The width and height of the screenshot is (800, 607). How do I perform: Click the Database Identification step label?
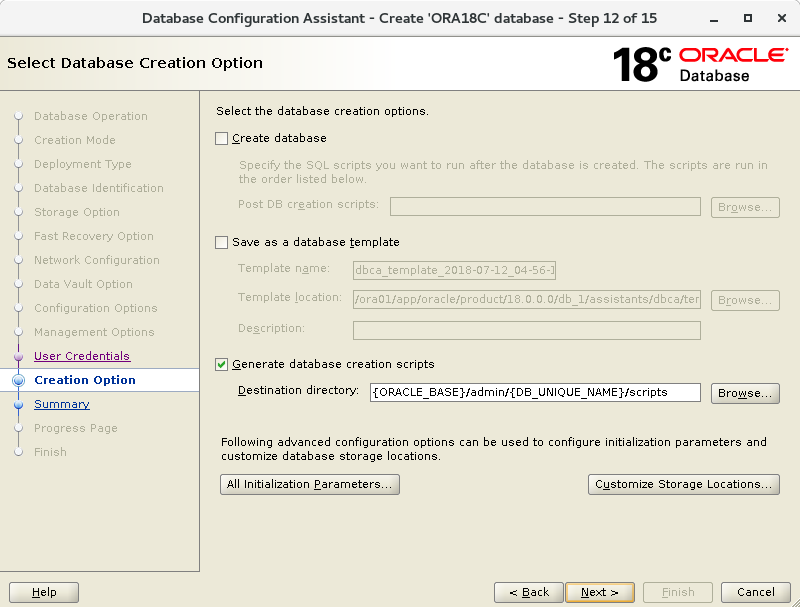coord(98,188)
